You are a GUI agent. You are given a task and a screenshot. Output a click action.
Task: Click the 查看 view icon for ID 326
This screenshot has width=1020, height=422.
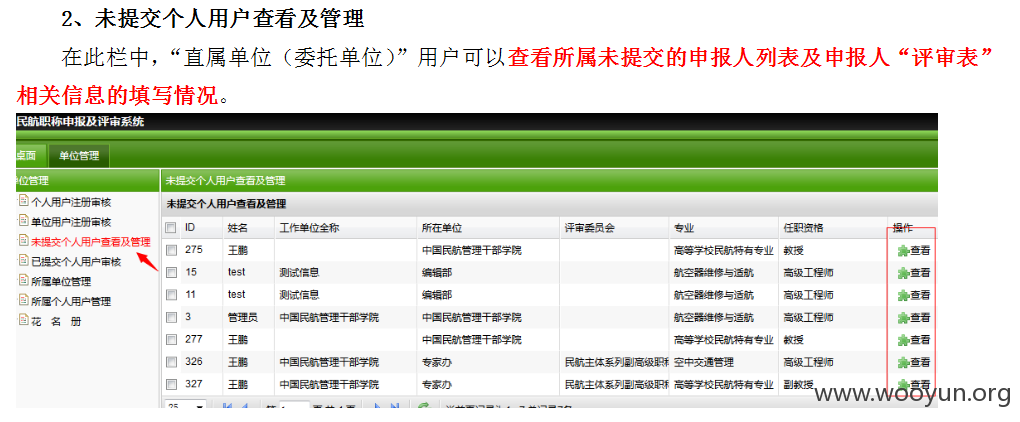[903, 362]
